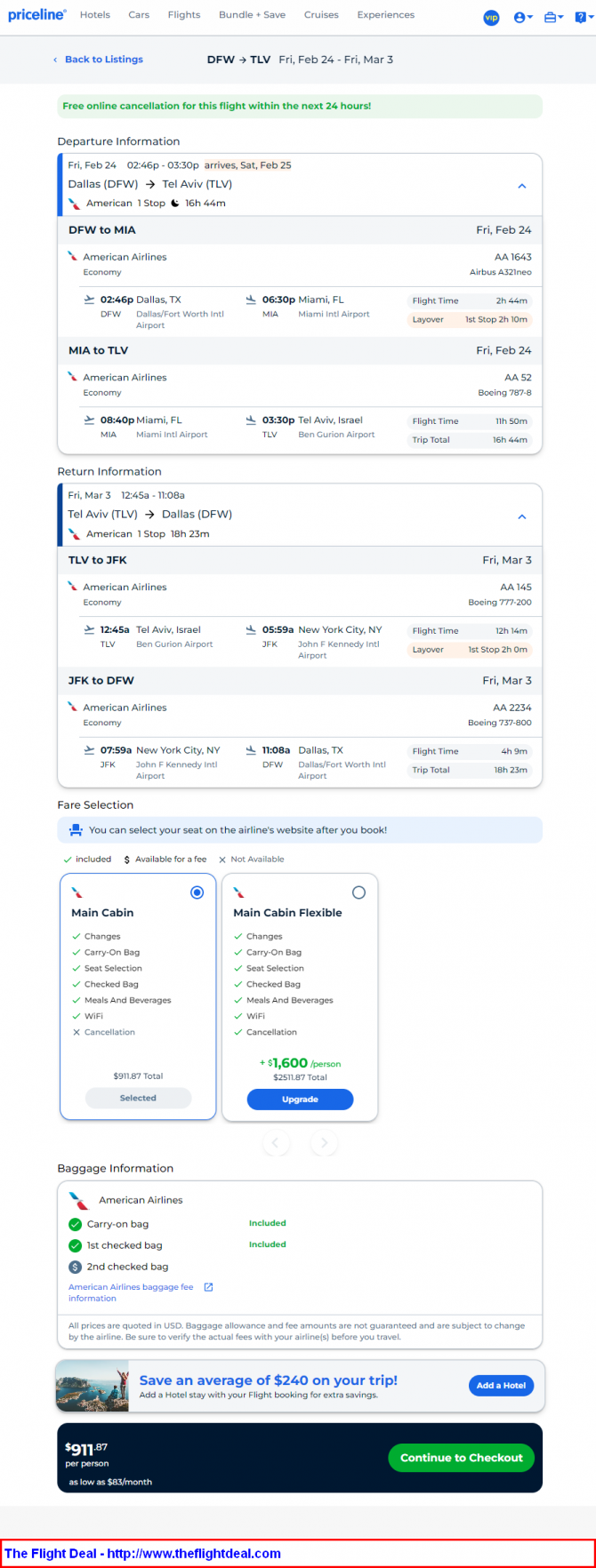Collapse the return flight details
The image size is (596, 1568).
tap(522, 517)
